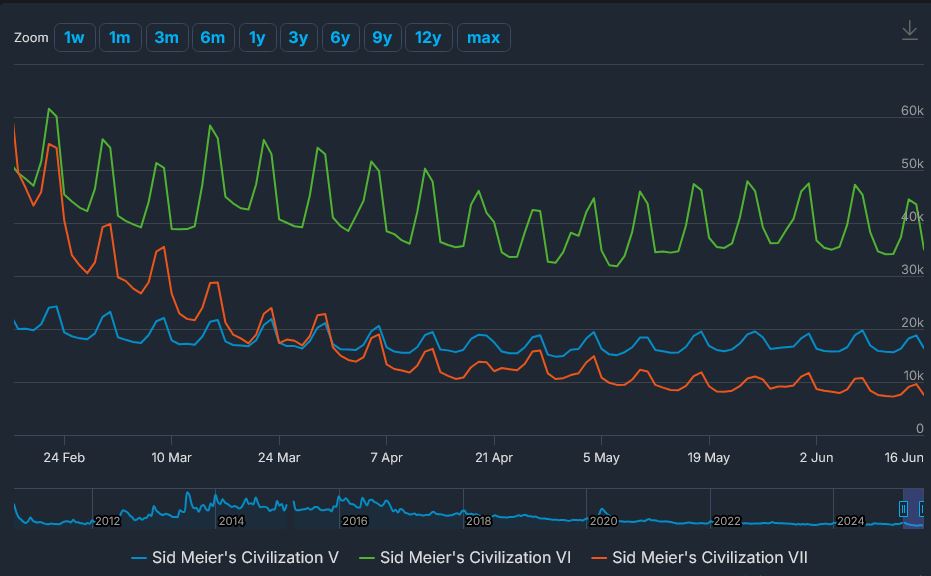Image resolution: width=931 pixels, height=576 pixels.
Task: Click the 2024 marker in the navigator
Action: point(850,521)
